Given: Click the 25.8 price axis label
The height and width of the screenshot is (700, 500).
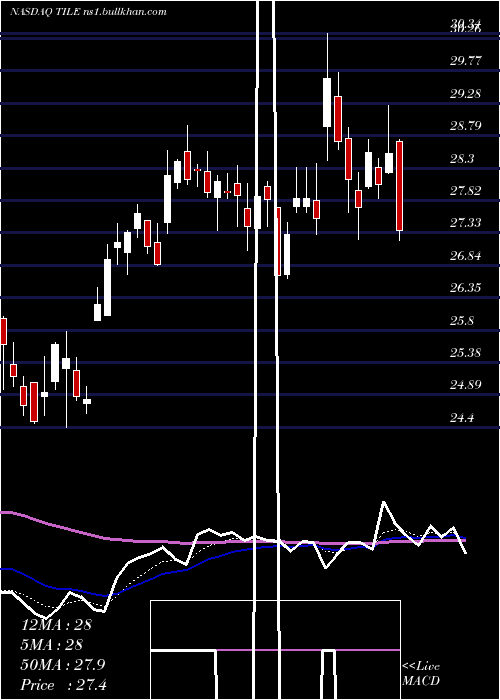Looking at the screenshot, I should point(462,321).
